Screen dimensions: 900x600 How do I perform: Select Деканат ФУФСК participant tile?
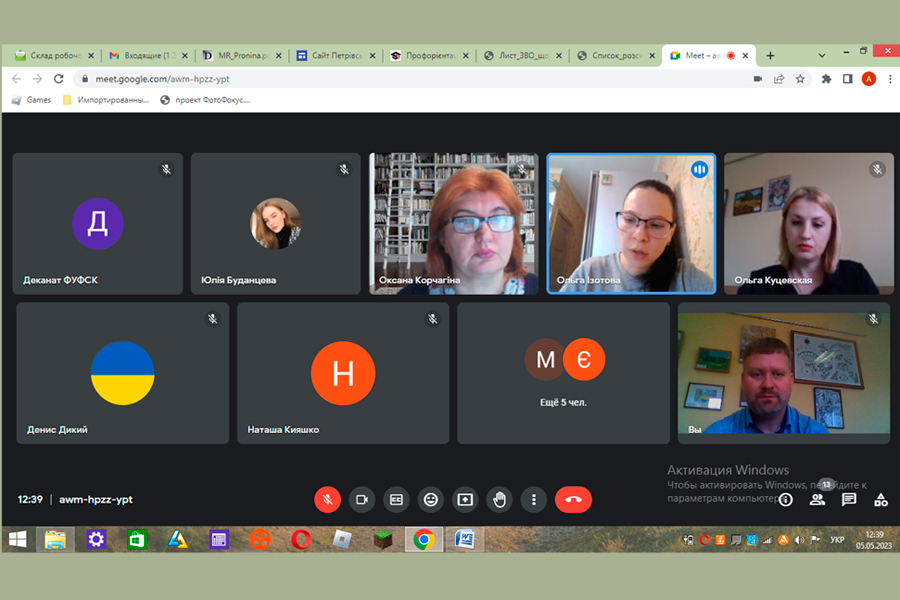[x=98, y=223]
